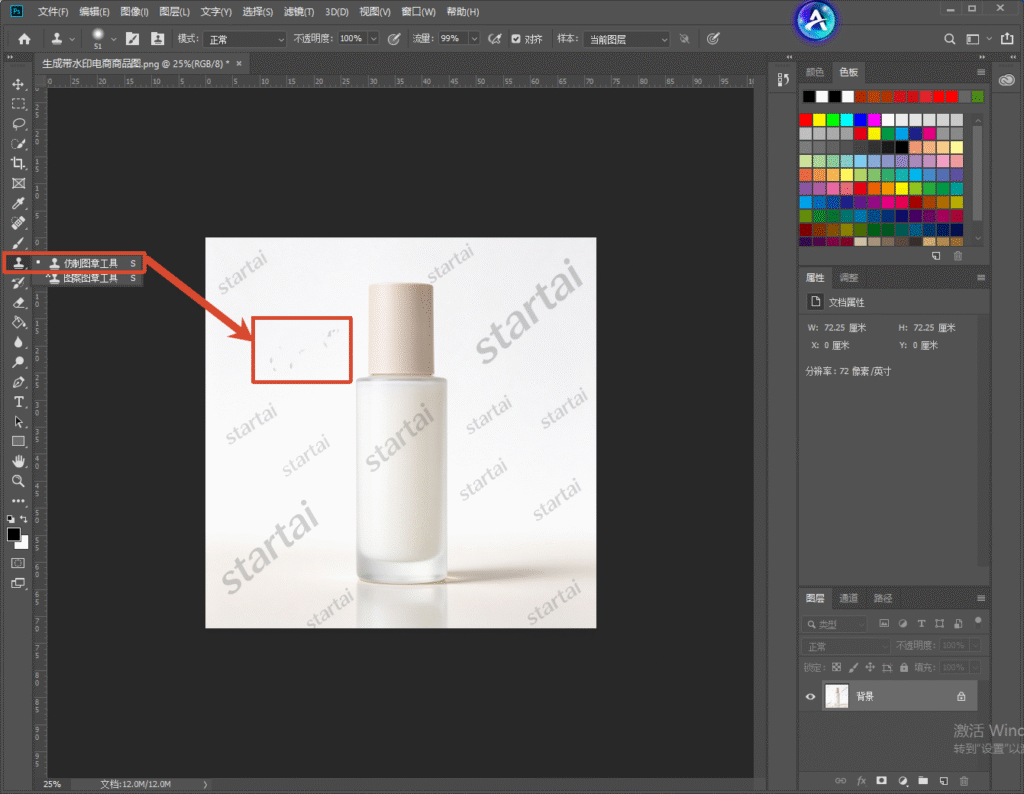Viewport: 1024px width, 794px height.
Task: Close the 生成带水印电商商品图.png document tab
Action: click(x=239, y=63)
